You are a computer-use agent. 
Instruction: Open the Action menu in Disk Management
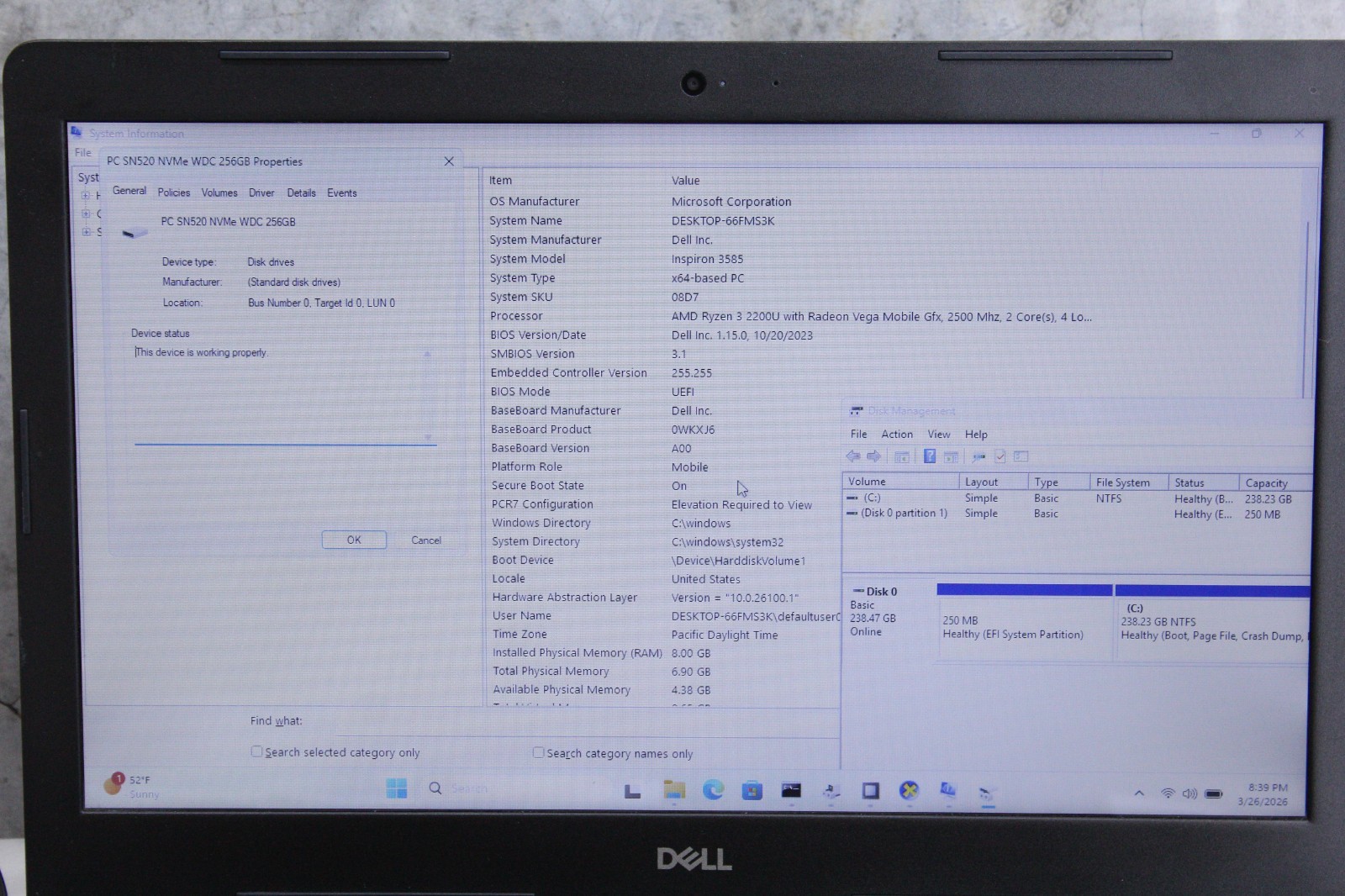click(897, 434)
